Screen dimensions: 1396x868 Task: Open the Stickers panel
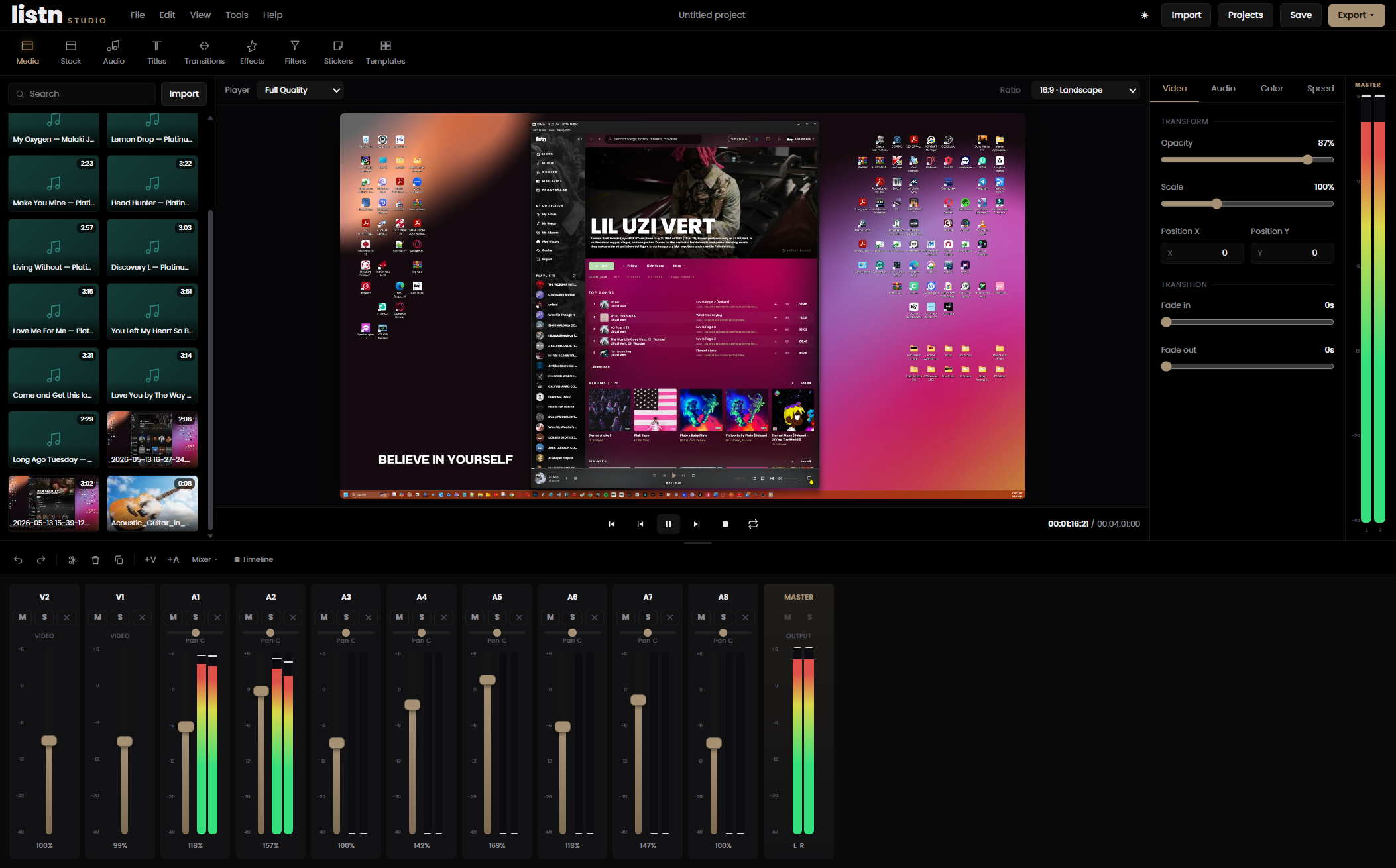[x=338, y=52]
